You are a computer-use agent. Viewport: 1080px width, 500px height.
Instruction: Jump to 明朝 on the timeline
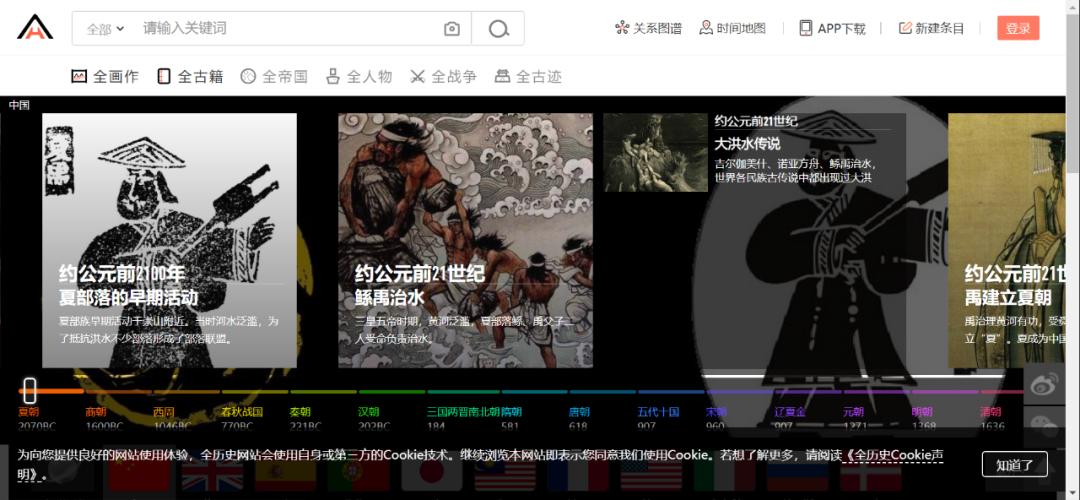point(922,412)
